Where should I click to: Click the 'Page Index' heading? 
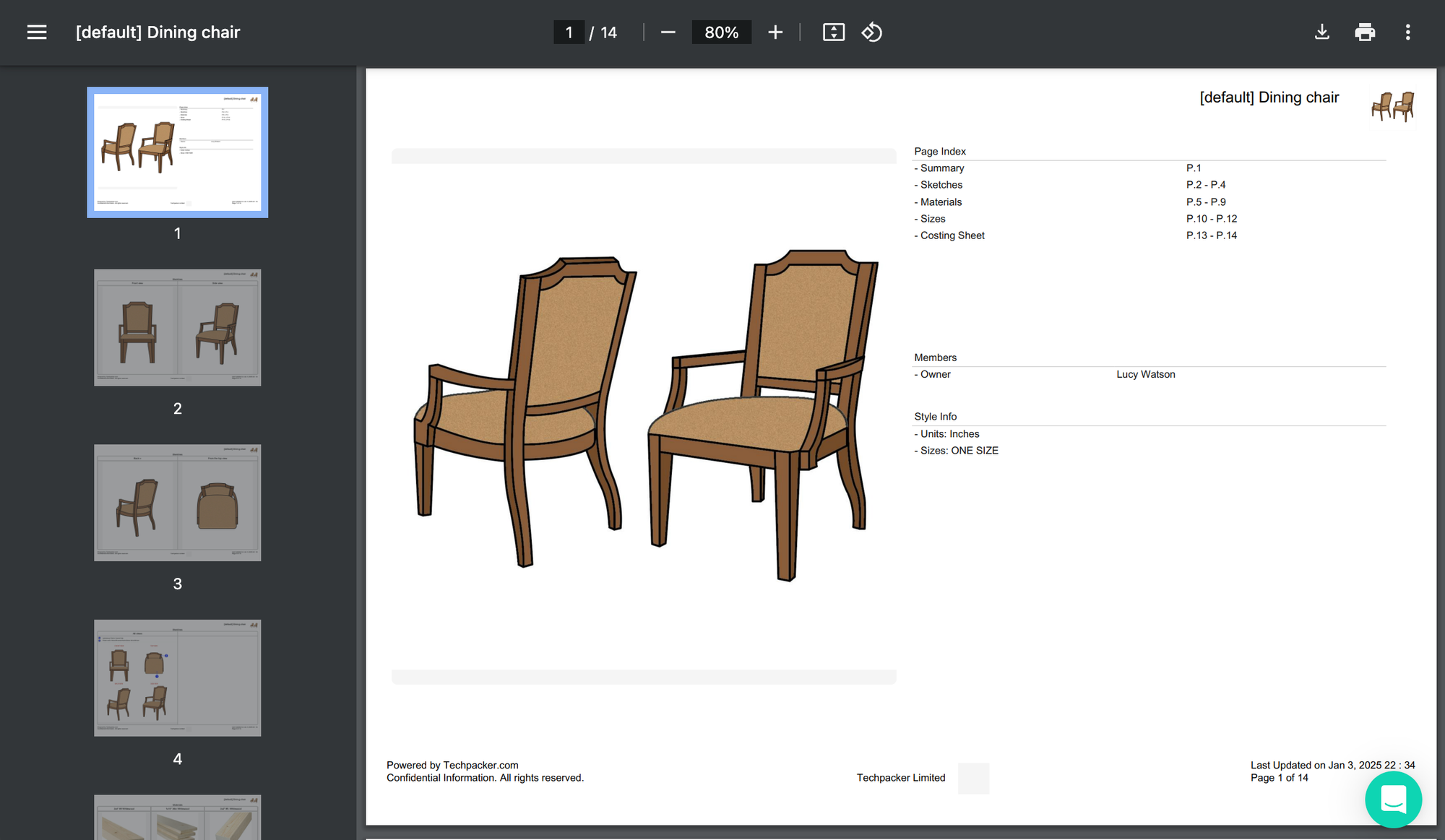[x=940, y=152]
